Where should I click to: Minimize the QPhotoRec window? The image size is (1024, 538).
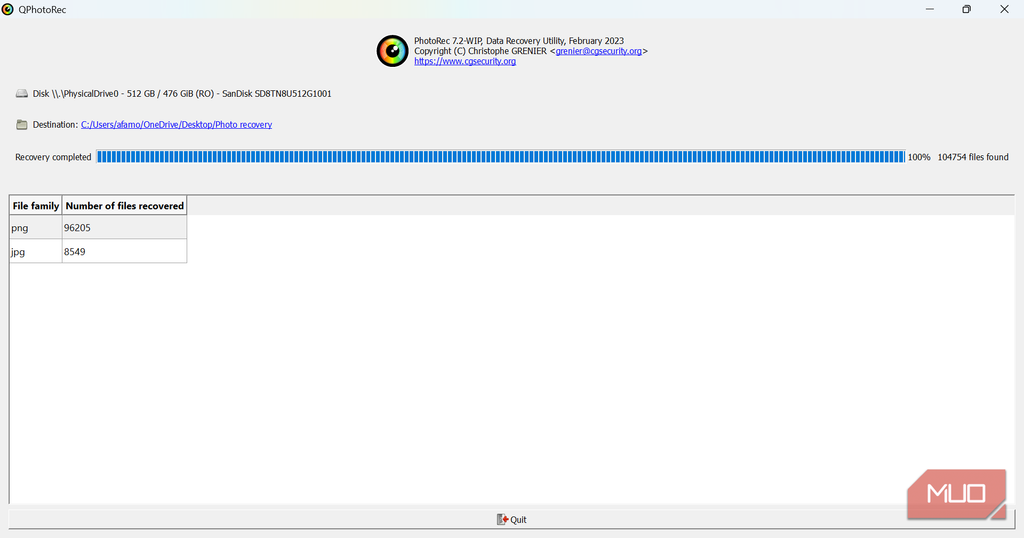click(930, 9)
